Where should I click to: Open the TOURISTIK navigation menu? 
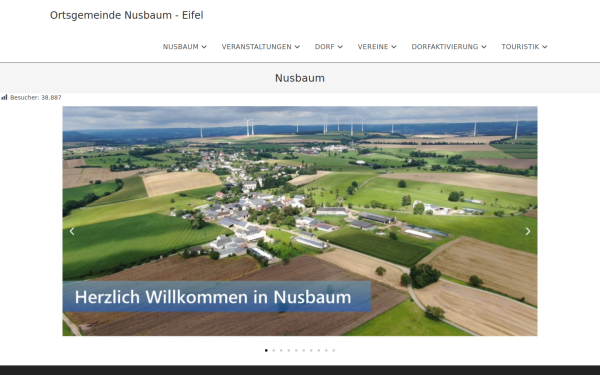(524, 47)
